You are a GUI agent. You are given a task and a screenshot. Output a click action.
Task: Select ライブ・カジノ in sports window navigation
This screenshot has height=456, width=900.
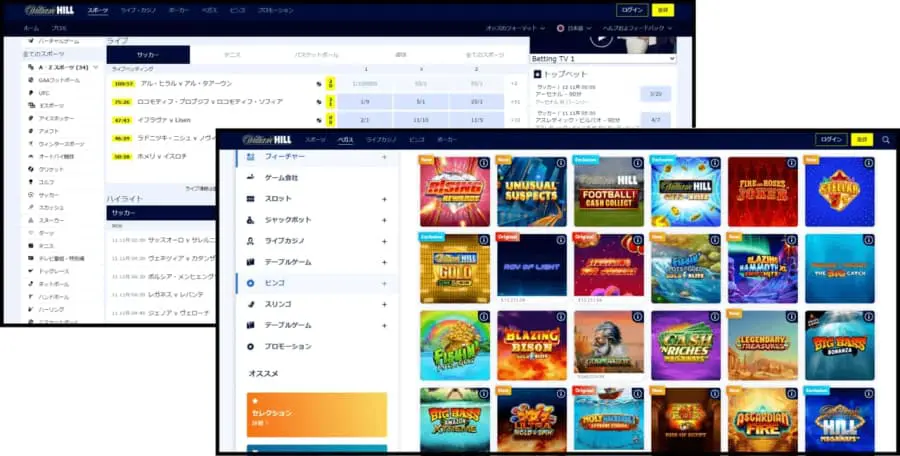(x=138, y=10)
